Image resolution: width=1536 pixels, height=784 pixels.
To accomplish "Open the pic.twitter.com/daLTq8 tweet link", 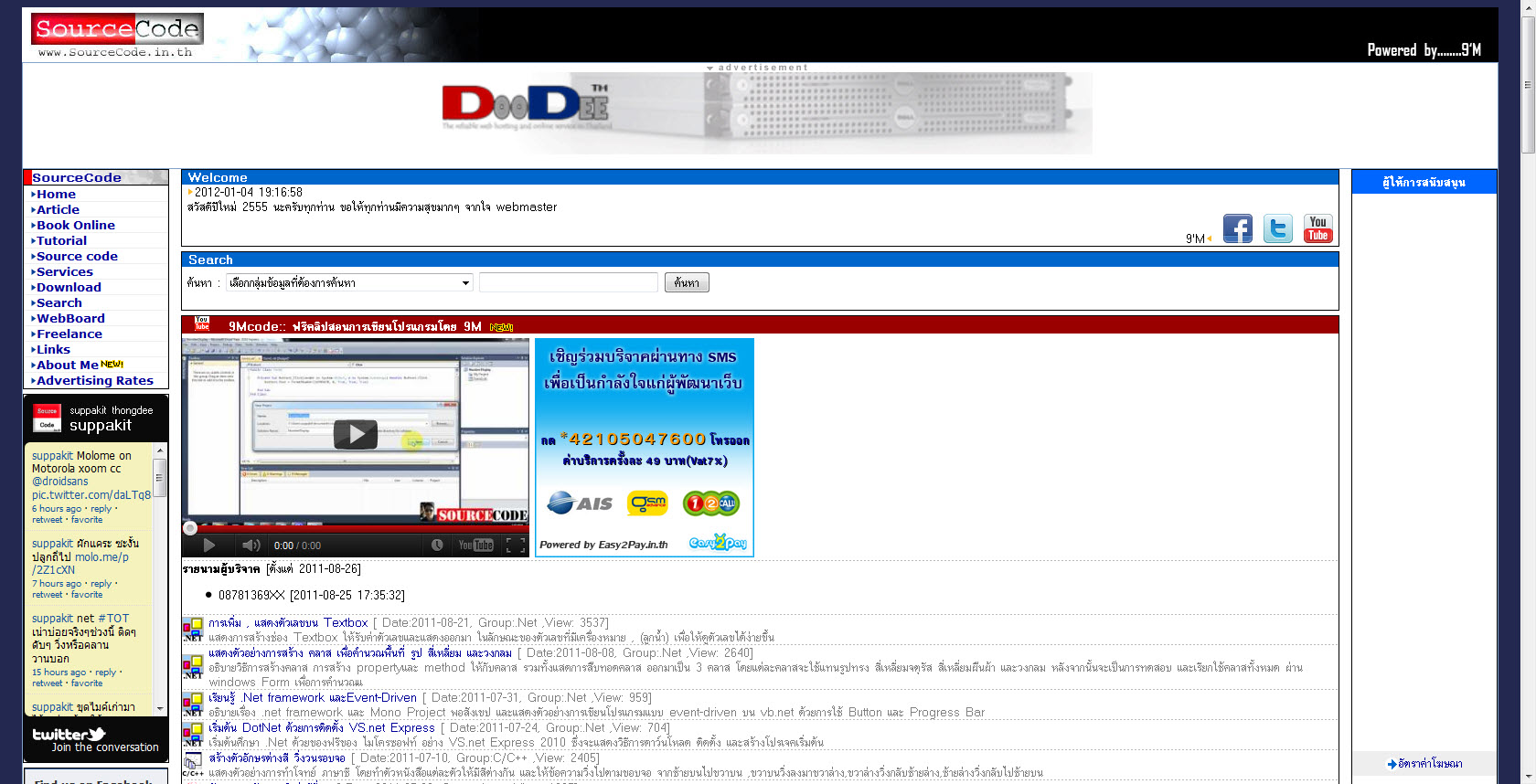I will 91,494.
